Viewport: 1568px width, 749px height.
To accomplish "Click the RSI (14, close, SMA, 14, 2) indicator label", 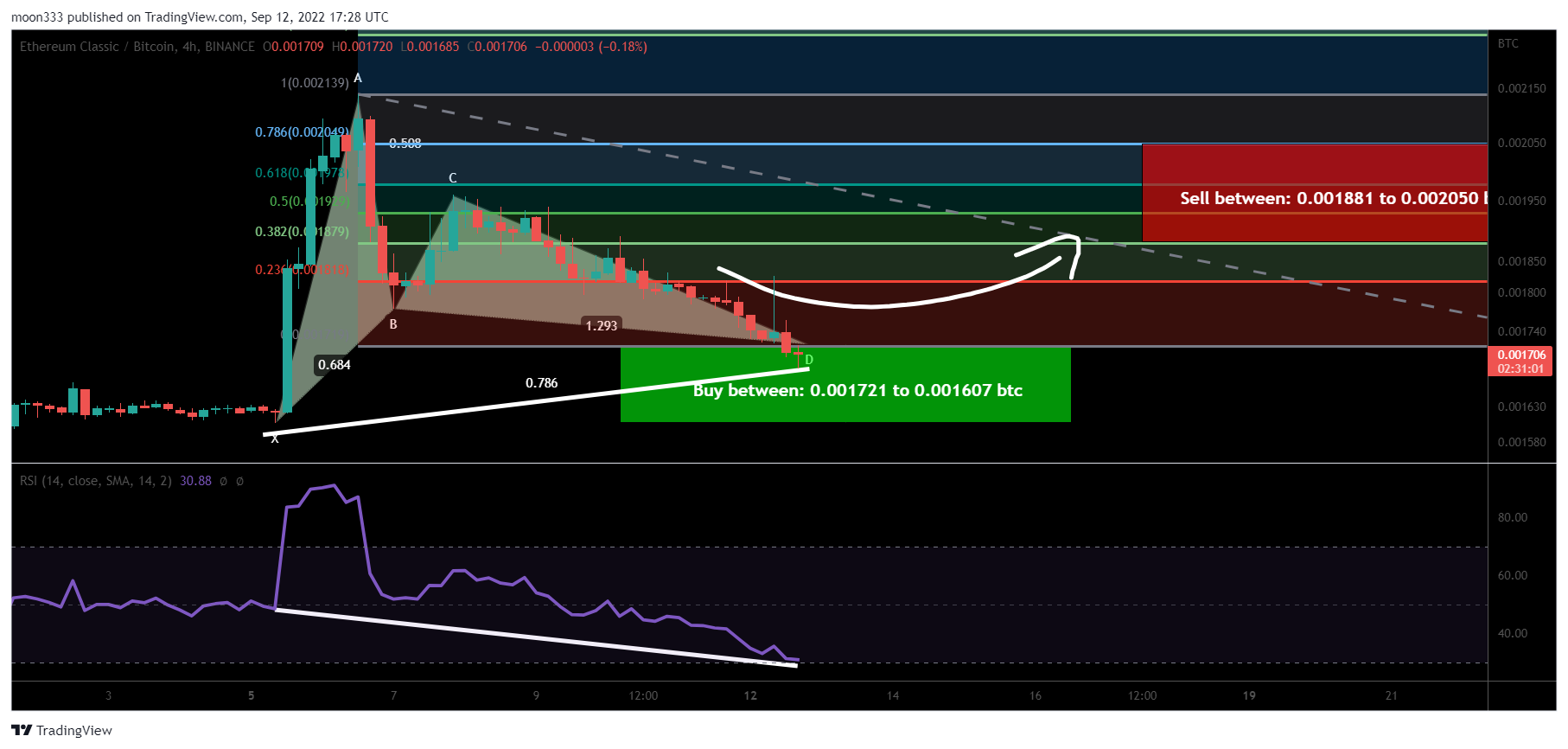I will [96, 481].
